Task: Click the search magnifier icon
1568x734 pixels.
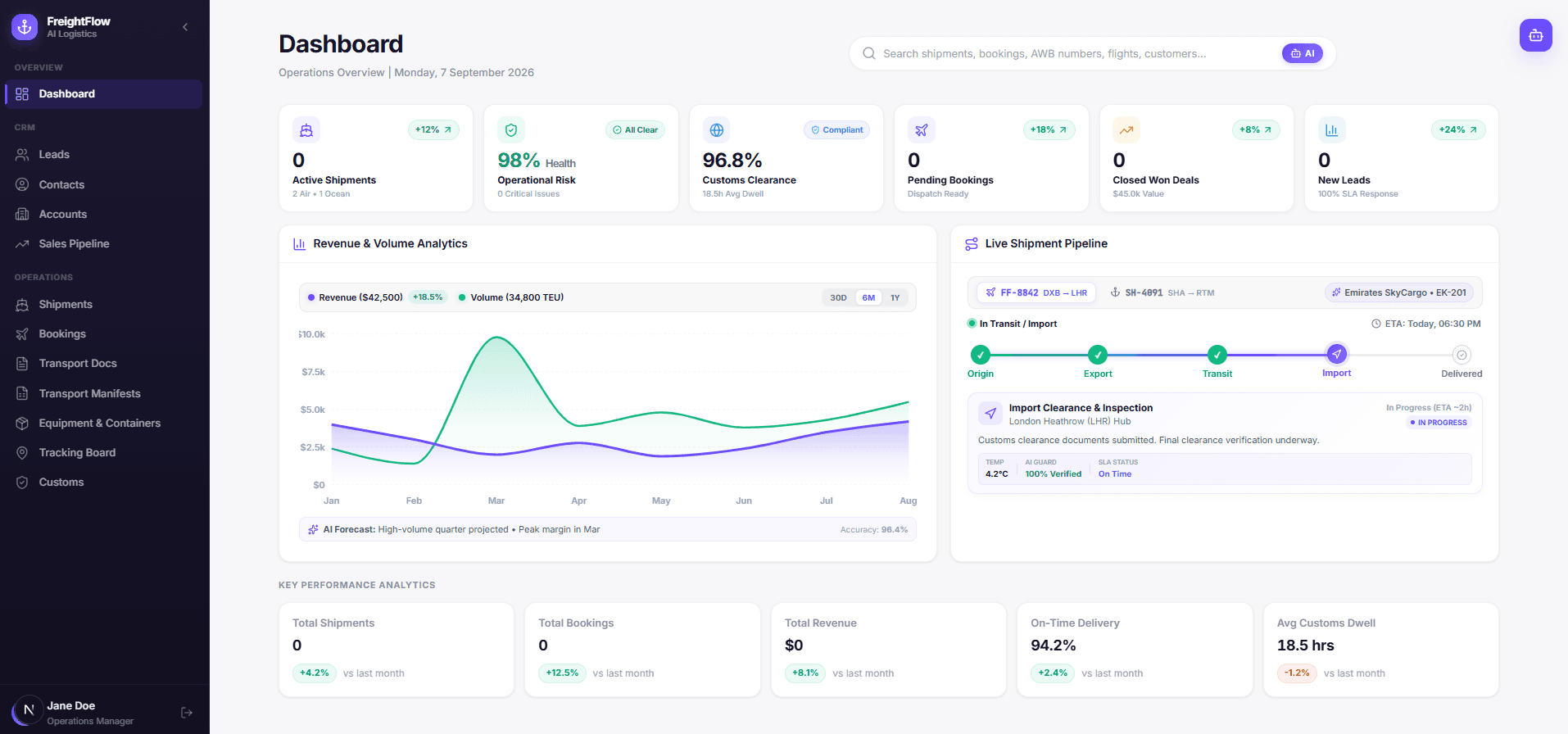Action: (869, 53)
